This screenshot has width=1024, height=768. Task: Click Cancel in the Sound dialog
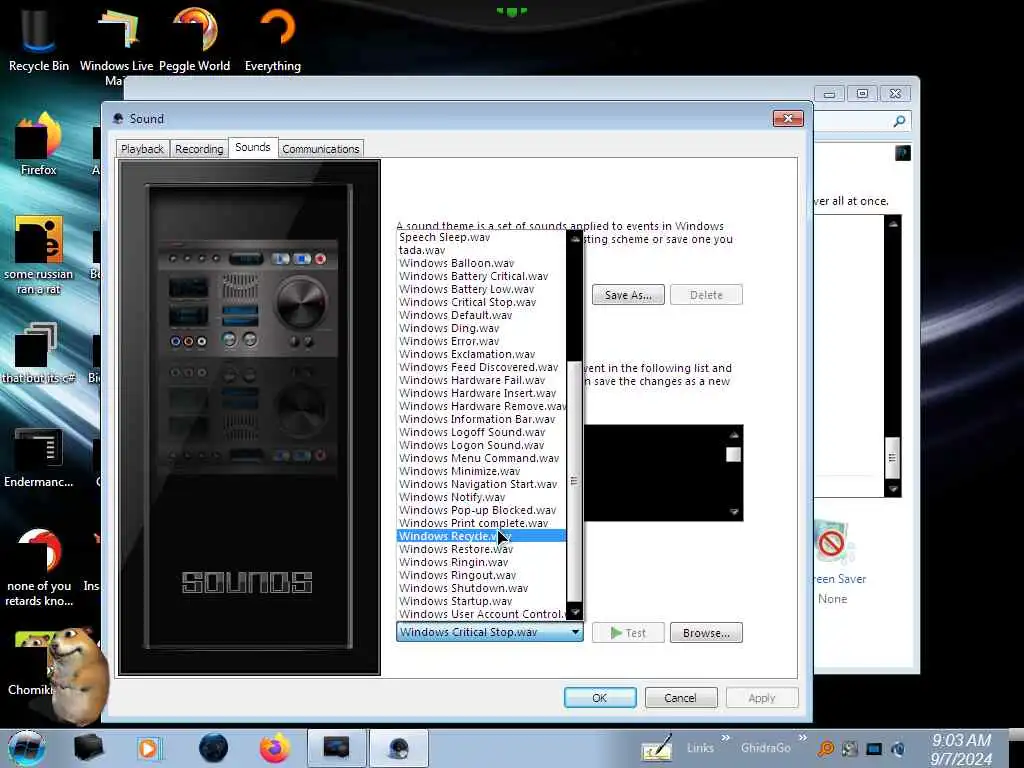681,697
